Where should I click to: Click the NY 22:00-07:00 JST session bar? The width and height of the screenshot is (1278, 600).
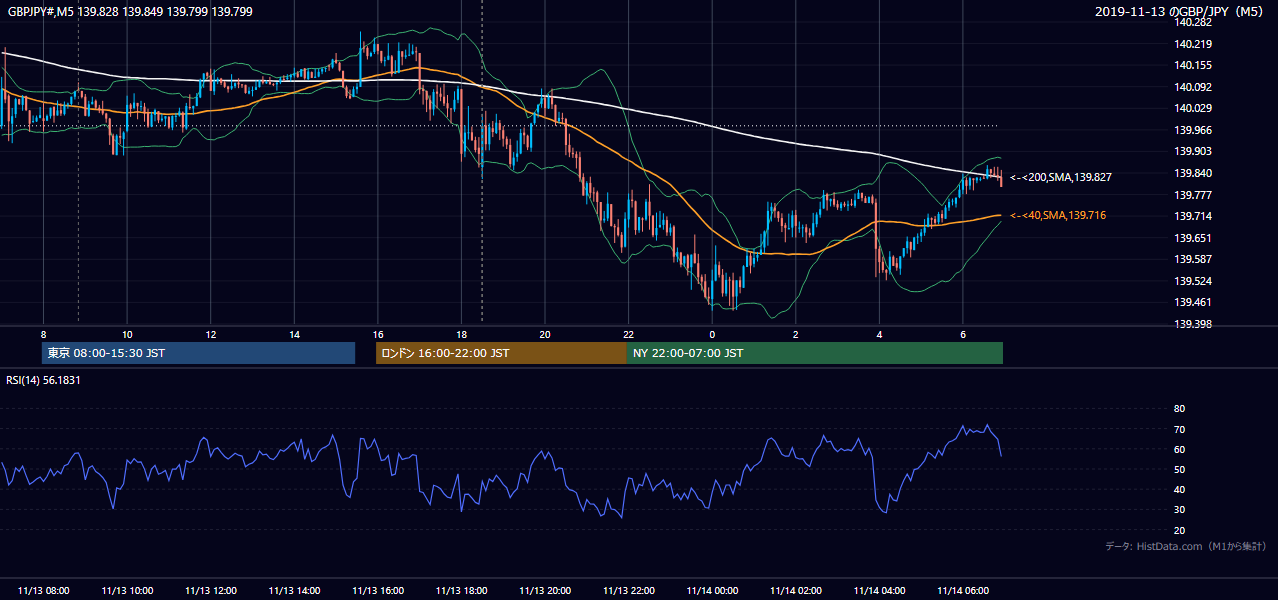coord(815,353)
